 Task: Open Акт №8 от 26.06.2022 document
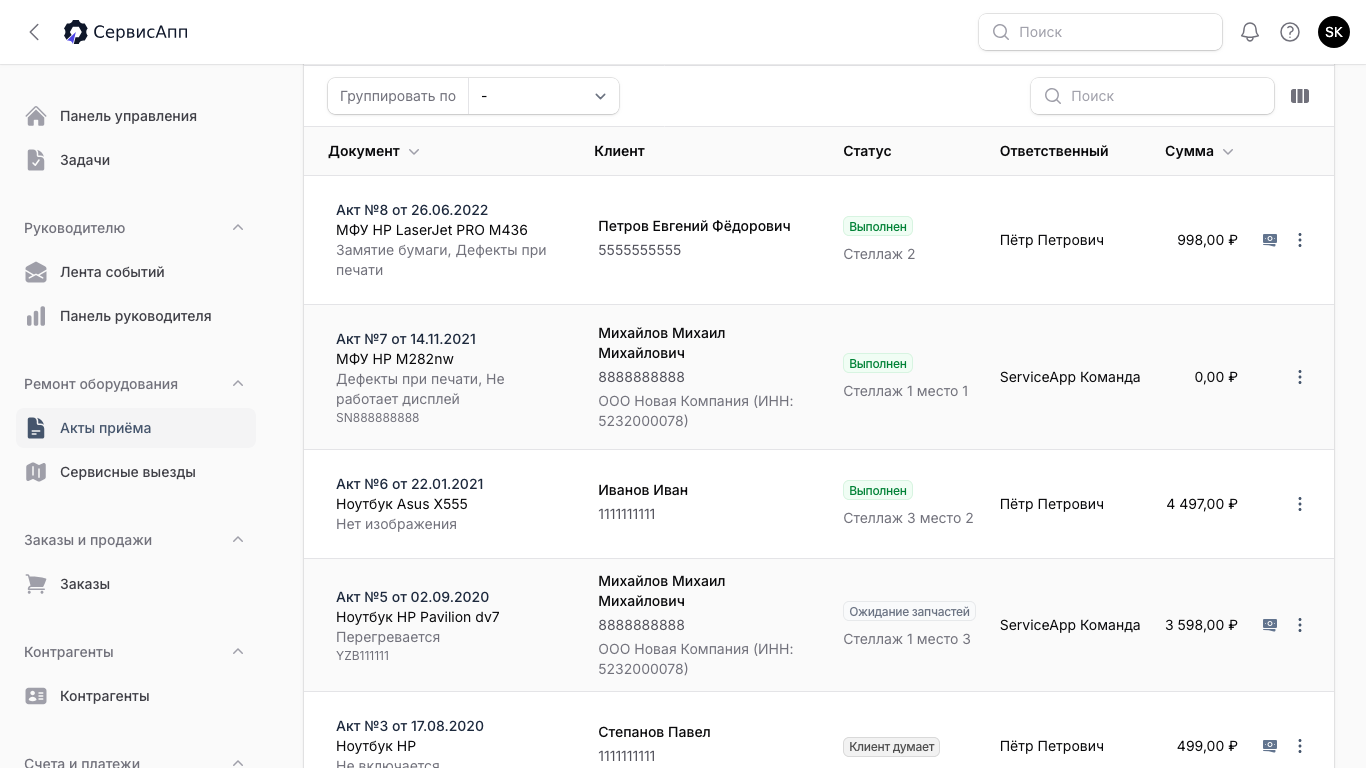[412, 210]
